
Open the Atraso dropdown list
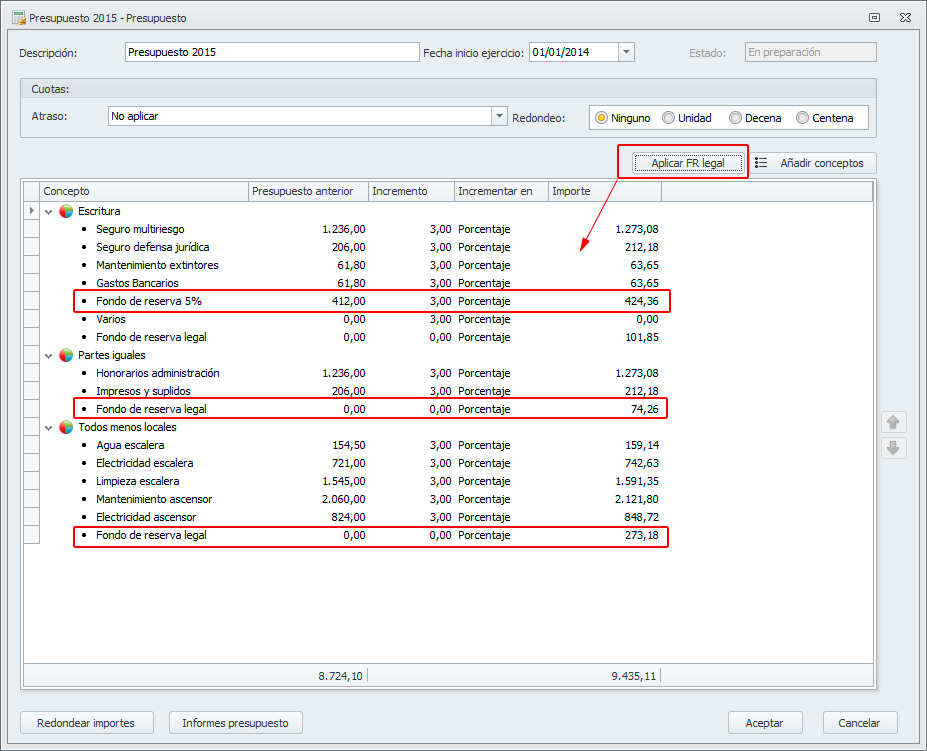499,116
